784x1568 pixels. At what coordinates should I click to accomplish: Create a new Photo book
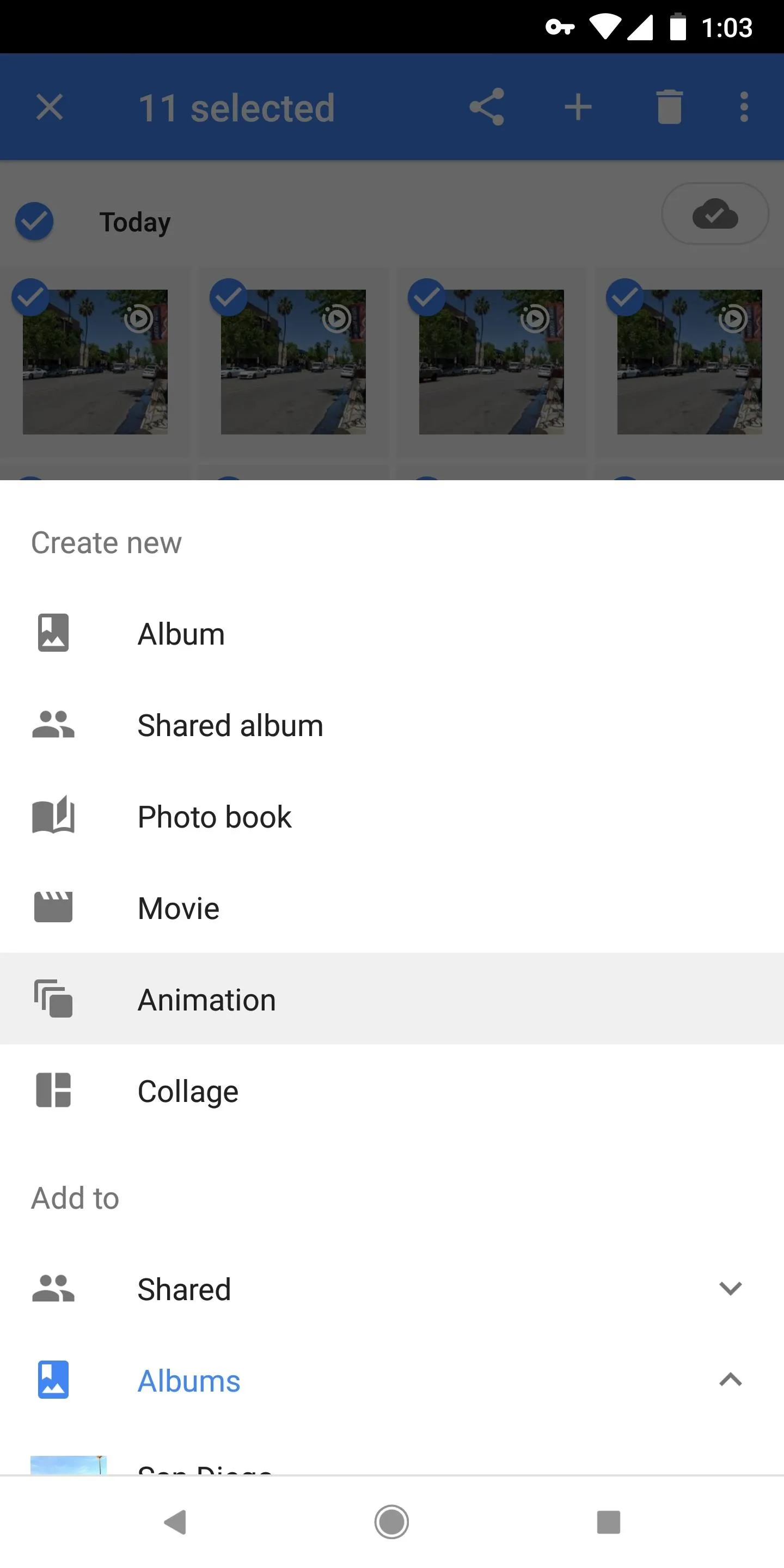pyautogui.click(x=392, y=816)
